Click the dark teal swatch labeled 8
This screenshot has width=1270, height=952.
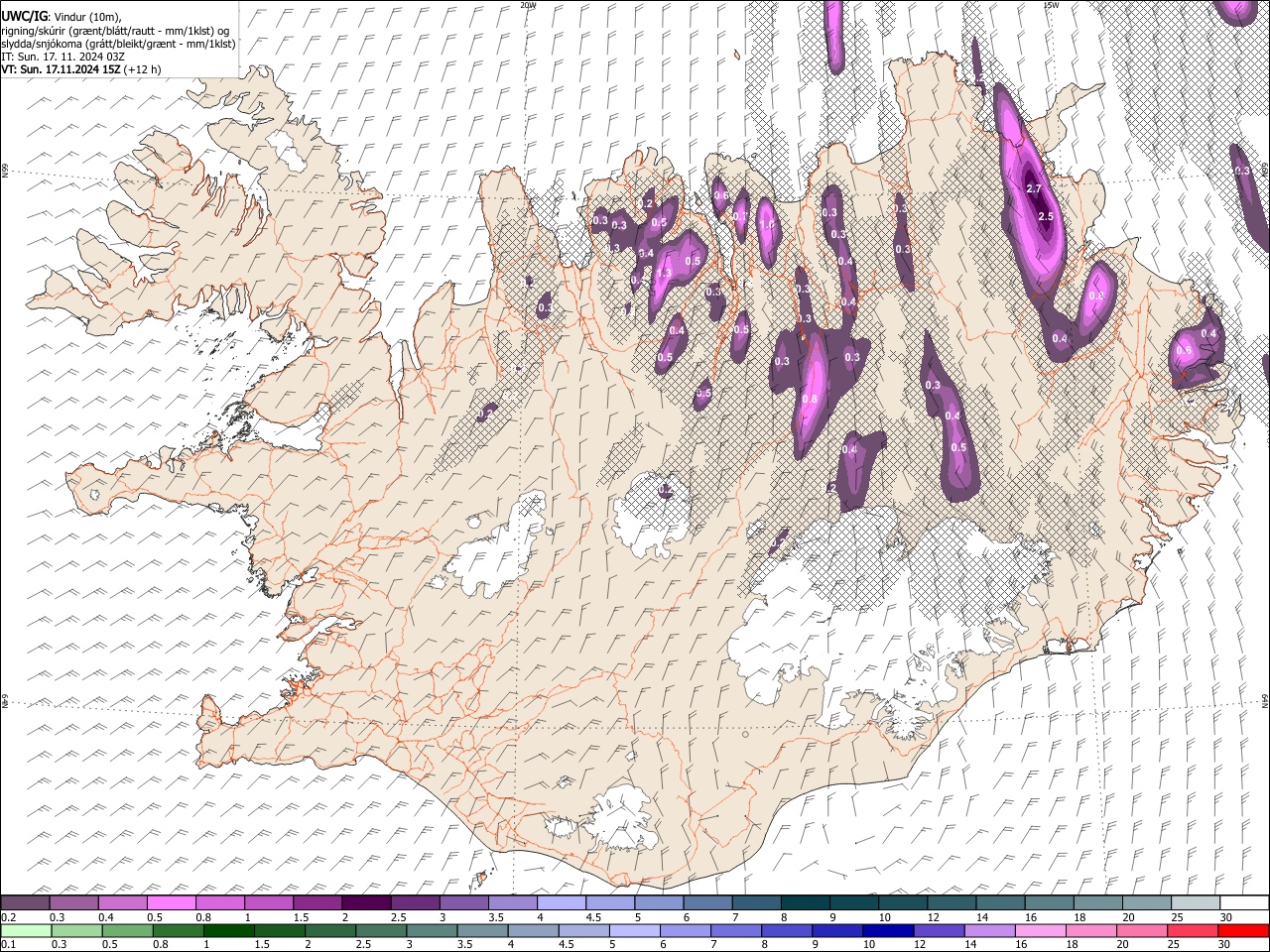click(804, 902)
